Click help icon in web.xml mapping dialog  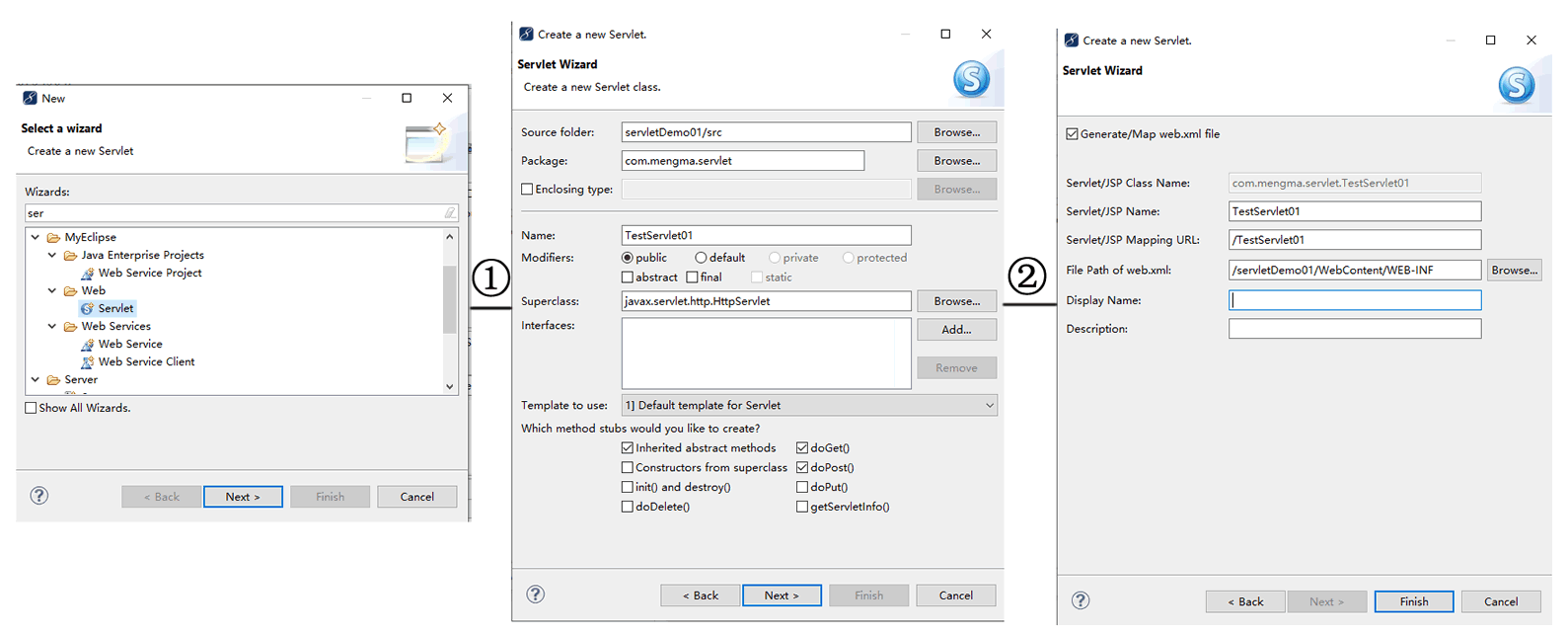pos(1081,600)
